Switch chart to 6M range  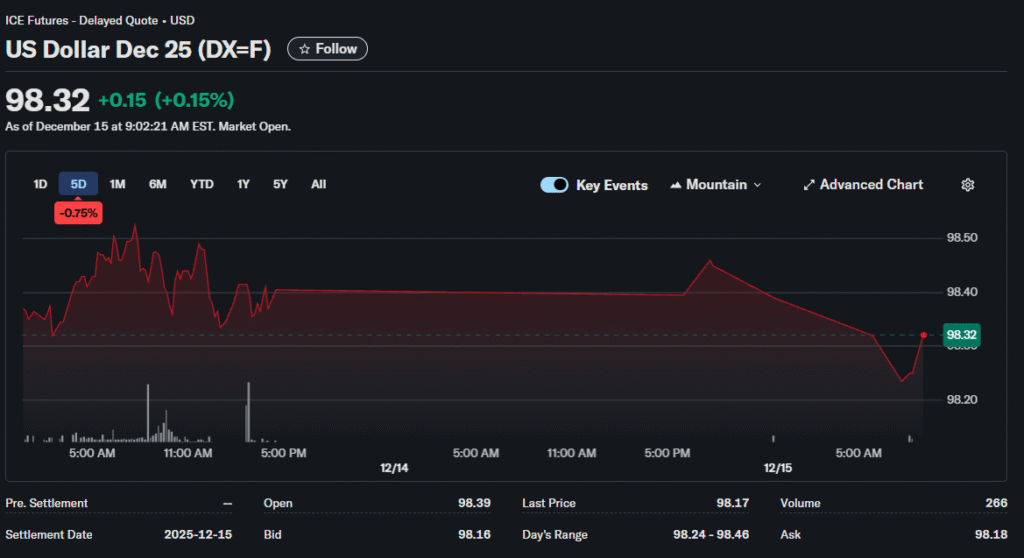(158, 184)
